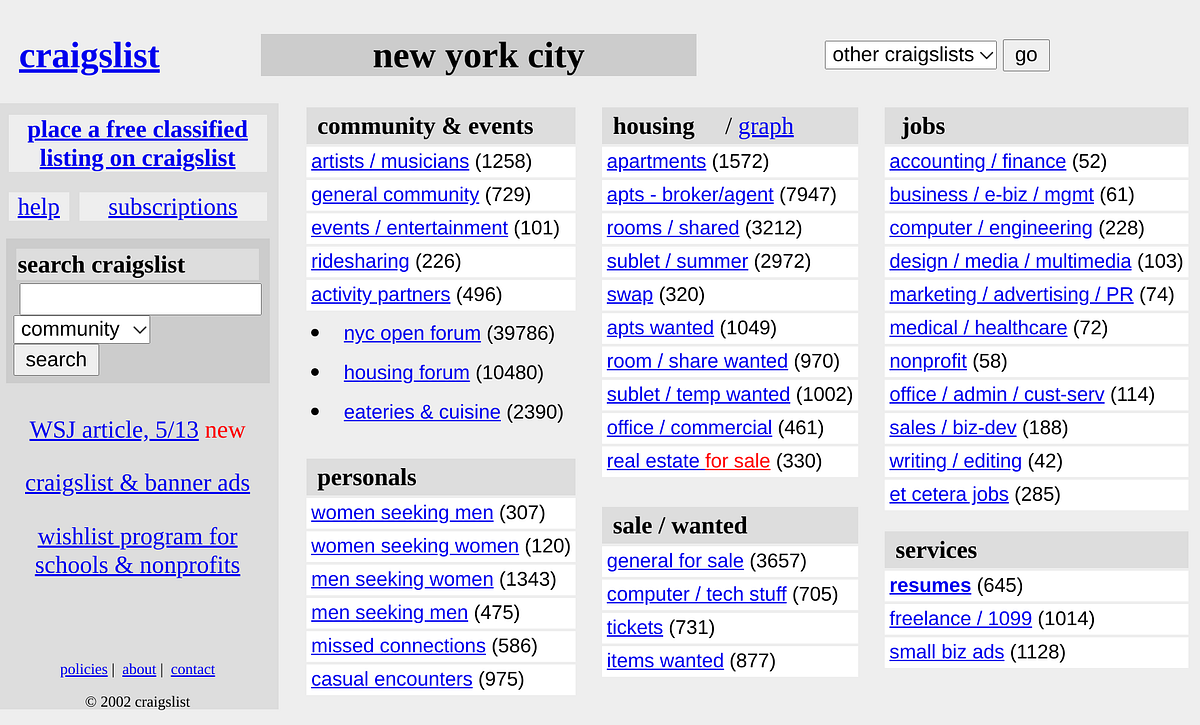The image size is (1200, 725).
Task: Open wishlist program for schools & nonprofits
Action: (x=138, y=551)
